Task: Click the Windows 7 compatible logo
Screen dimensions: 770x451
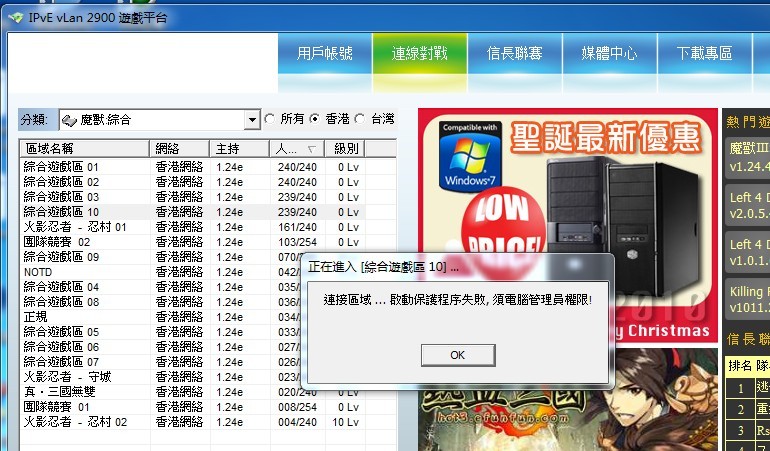Action: [x=470, y=156]
